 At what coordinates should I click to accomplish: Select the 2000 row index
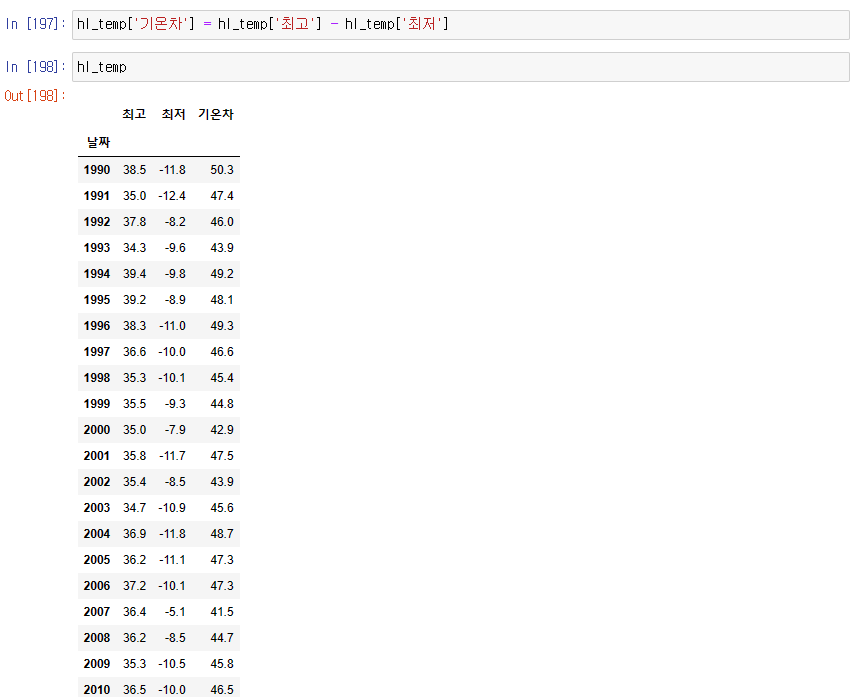tap(97, 430)
